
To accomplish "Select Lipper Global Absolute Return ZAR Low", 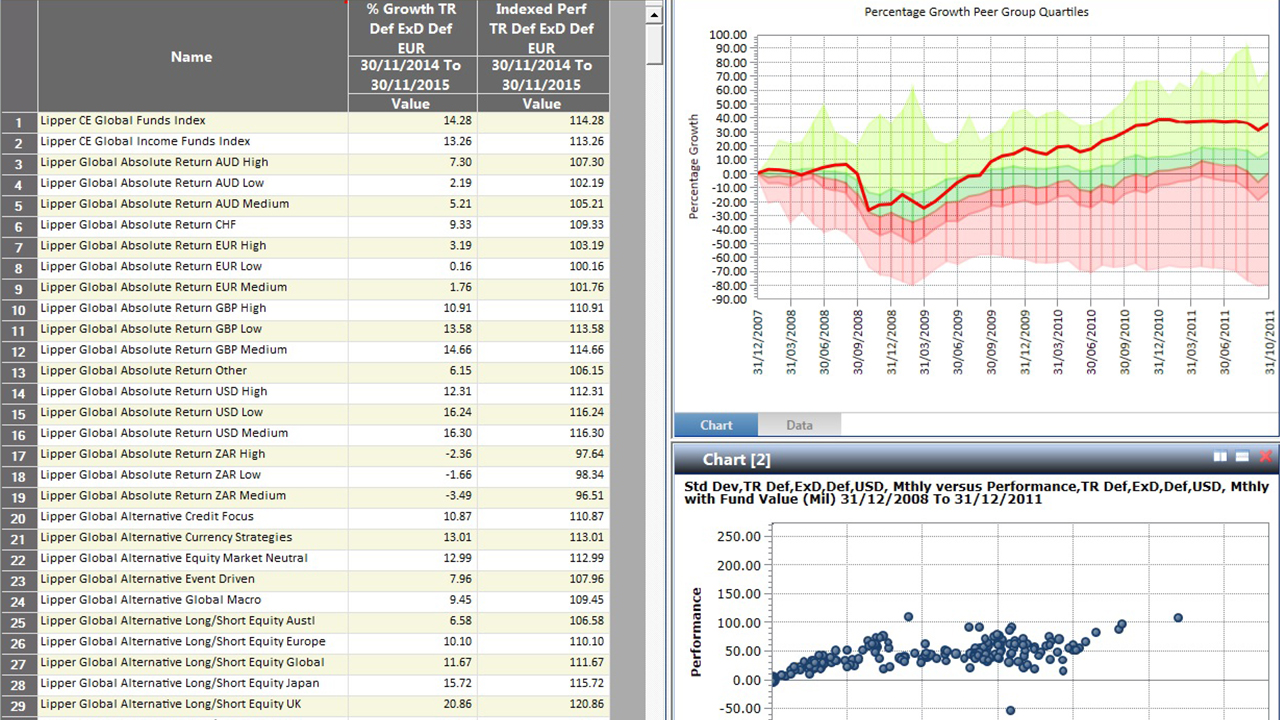I will pyautogui.click(x=150, y=474).
